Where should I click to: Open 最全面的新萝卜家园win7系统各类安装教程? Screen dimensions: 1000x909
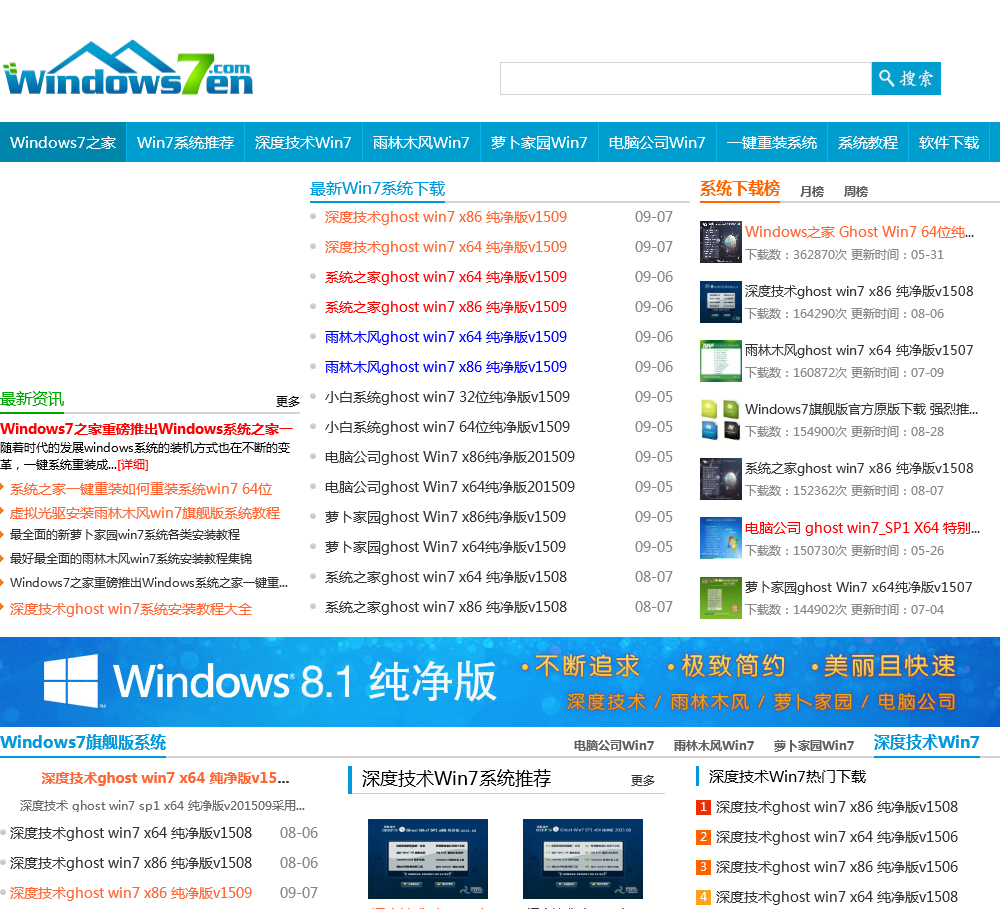pyautogui.click(x=125, y=535)
